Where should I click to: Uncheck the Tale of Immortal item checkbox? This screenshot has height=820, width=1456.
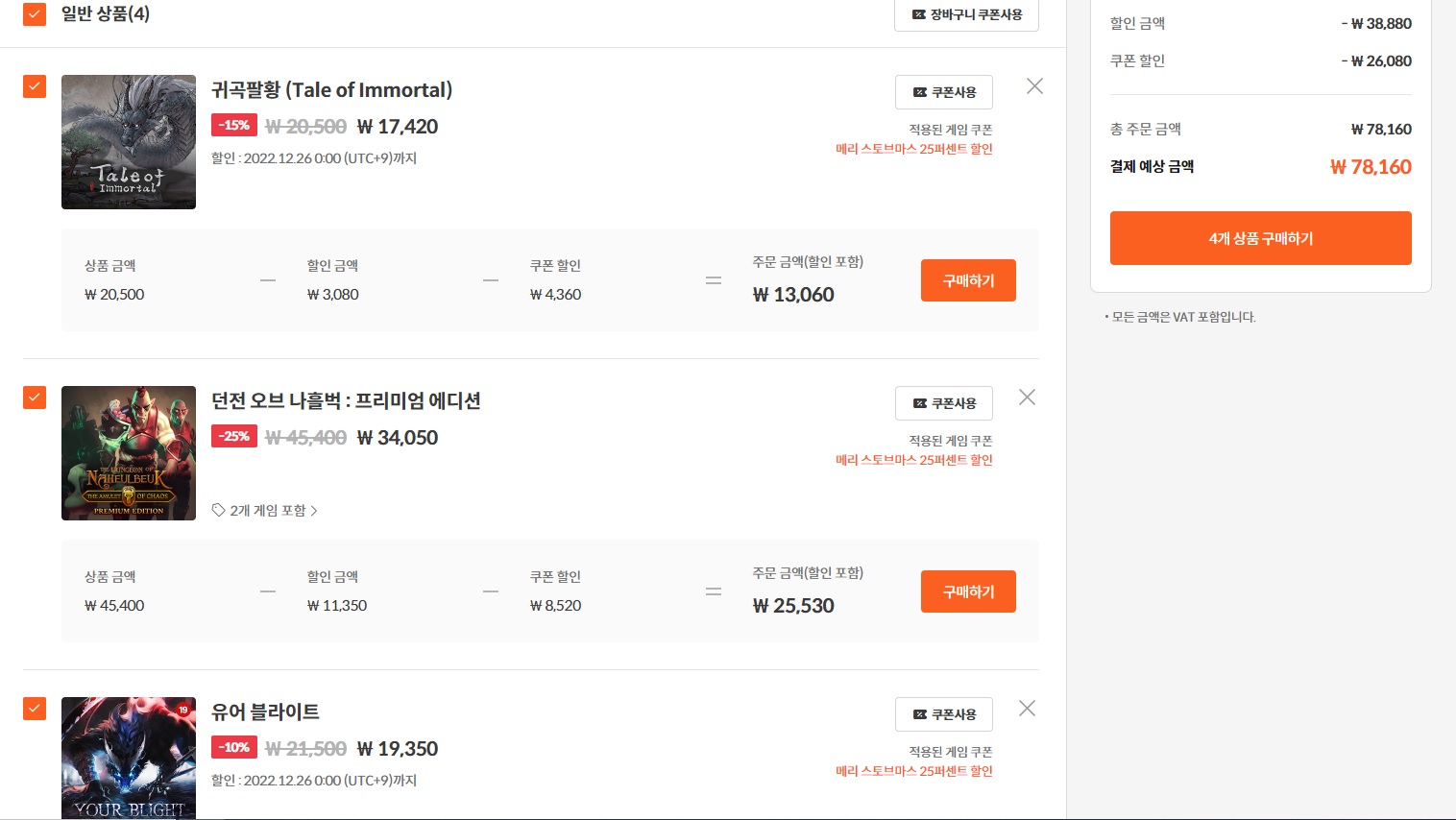[35, 86]
